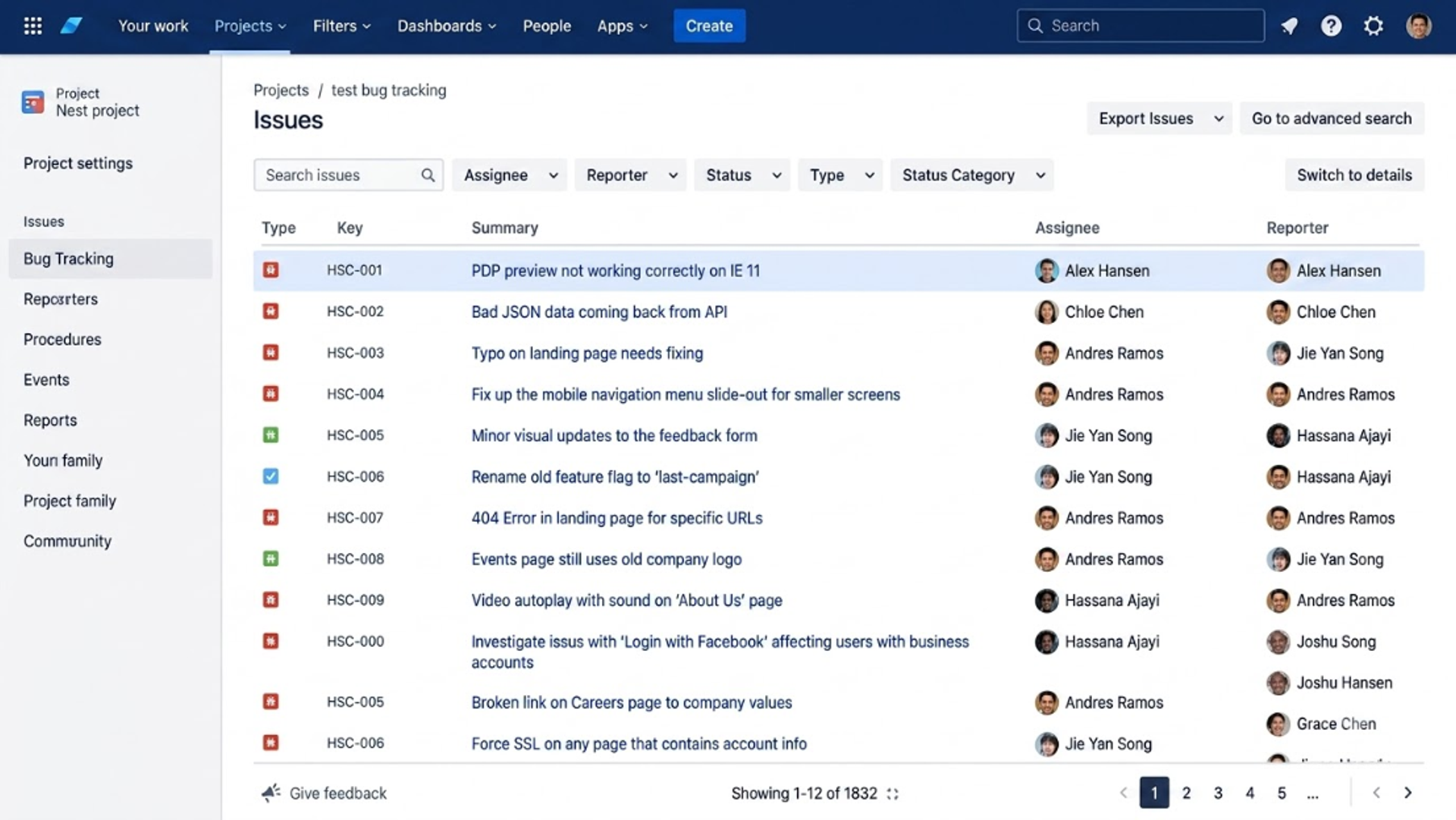Viewport: 1456px width, 820px height.
Task: Expand the Dashboards menu
Action: (447, 26)
